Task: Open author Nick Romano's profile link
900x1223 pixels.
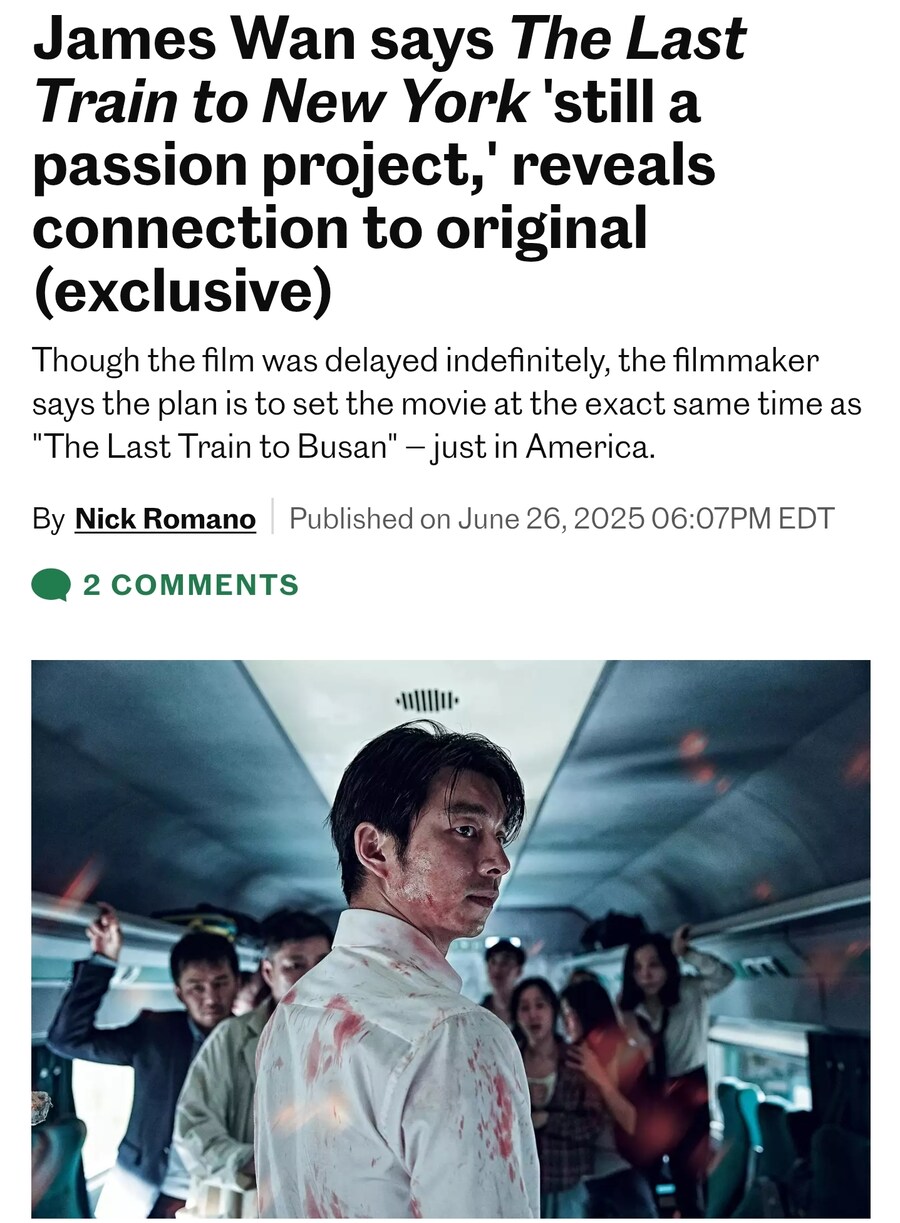Action: 165,519
